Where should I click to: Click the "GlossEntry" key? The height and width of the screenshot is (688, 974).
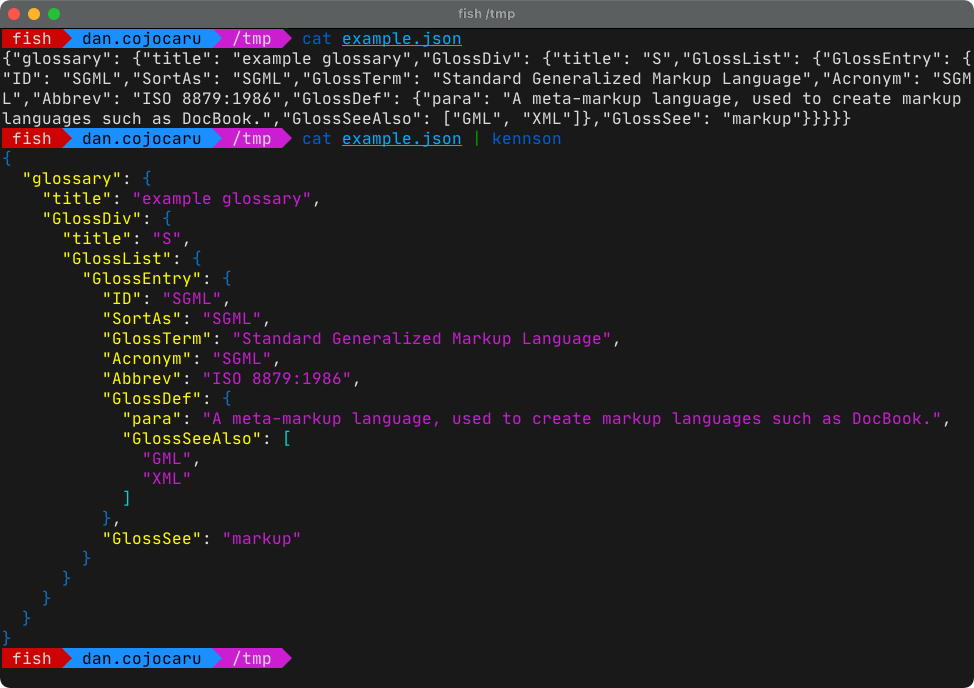142,279
